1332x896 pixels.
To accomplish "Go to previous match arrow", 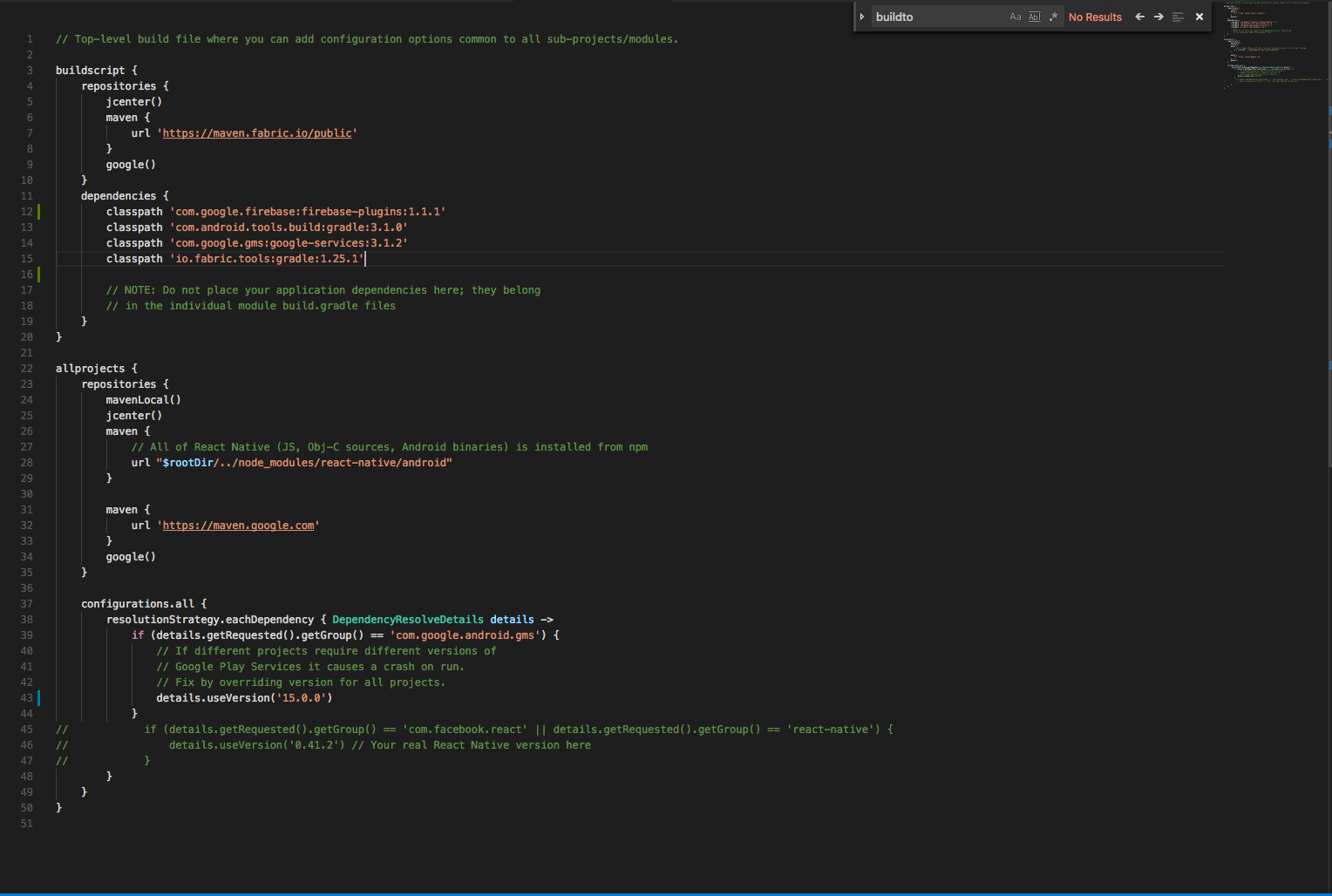I will click(x=1139, y=17).
